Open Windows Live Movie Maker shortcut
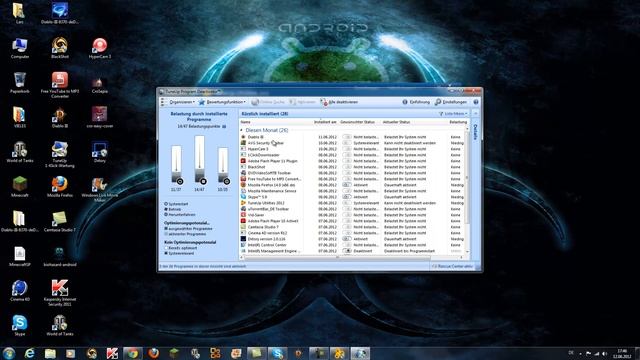 (x=100, y=189)
